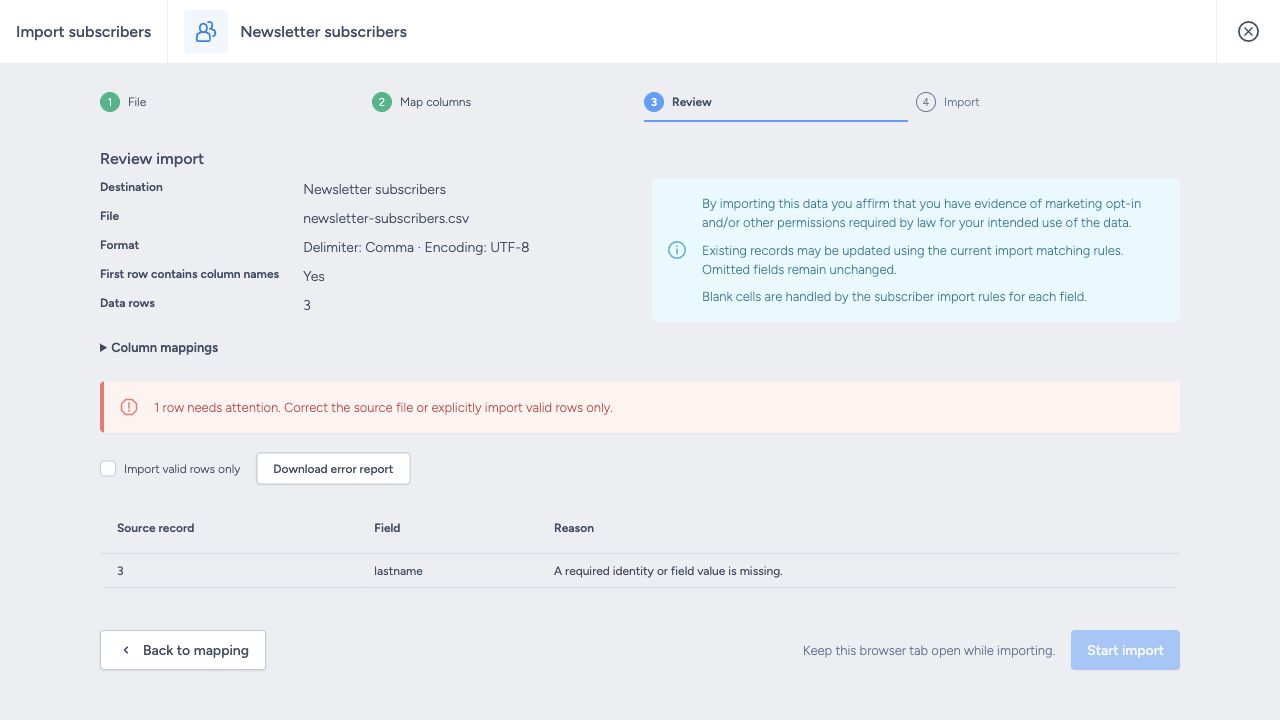Click the missing value reason text

[668, 571]
